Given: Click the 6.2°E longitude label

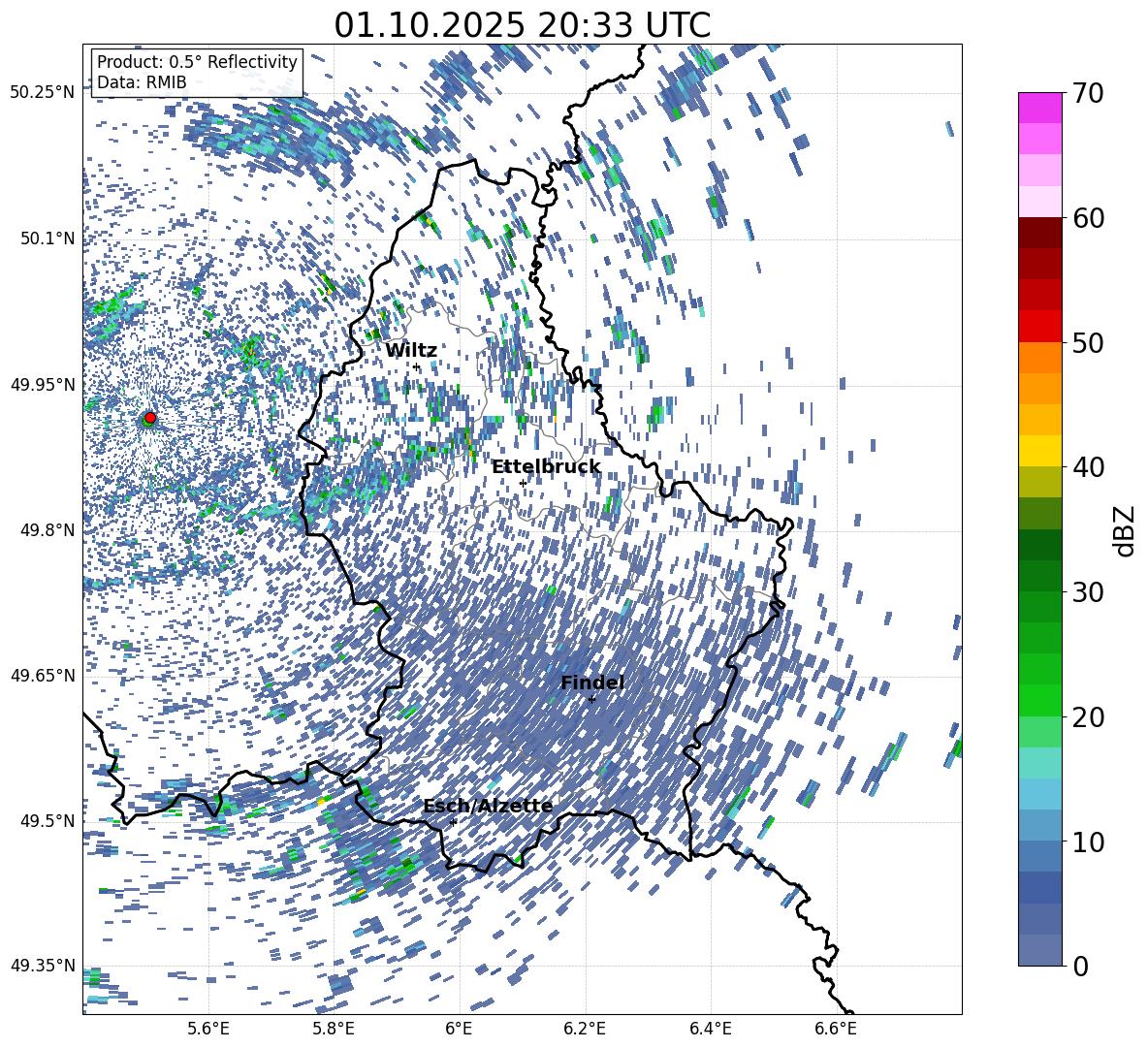Looking at the screenshot, I should pos(585,1029).
